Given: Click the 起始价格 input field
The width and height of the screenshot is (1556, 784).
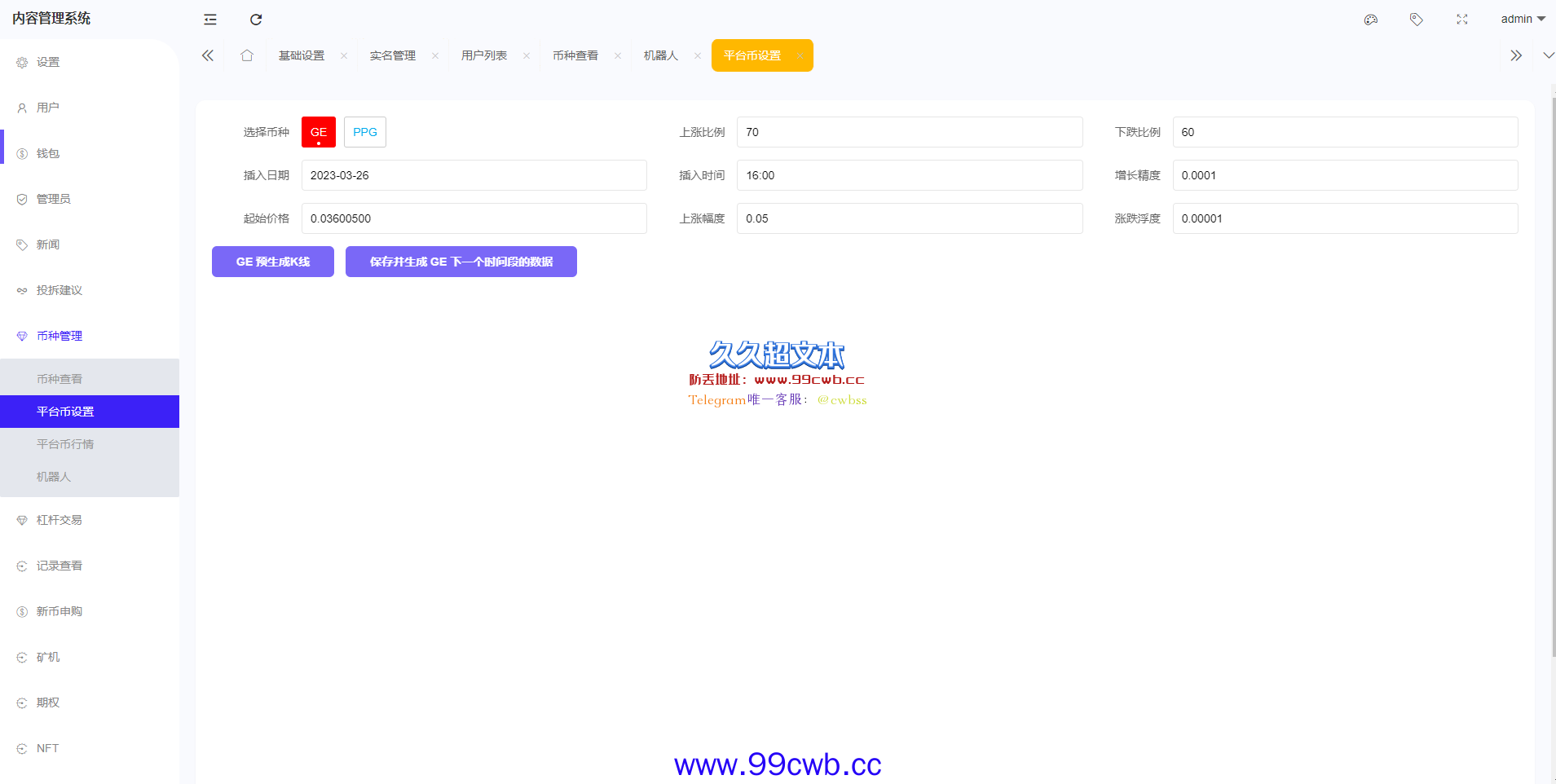Looking at the screenshot, I should 474,218.
